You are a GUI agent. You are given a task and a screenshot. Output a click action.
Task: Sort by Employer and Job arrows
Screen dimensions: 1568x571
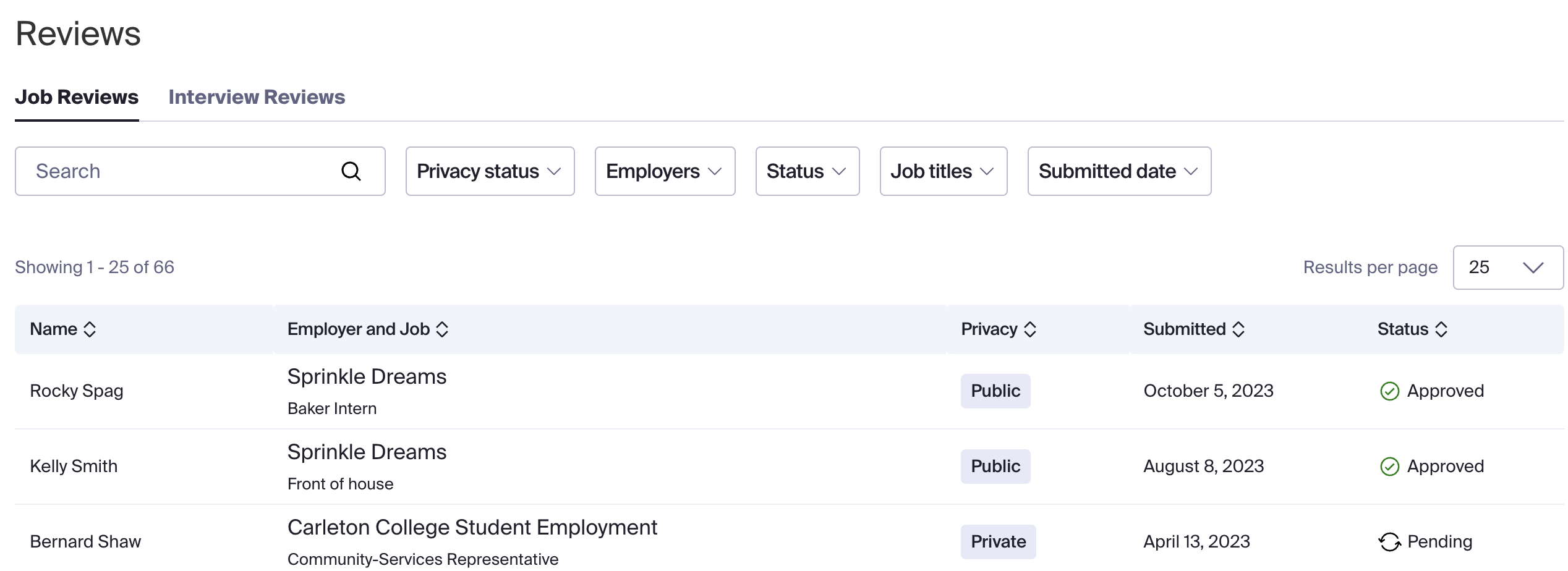(442, 329)
